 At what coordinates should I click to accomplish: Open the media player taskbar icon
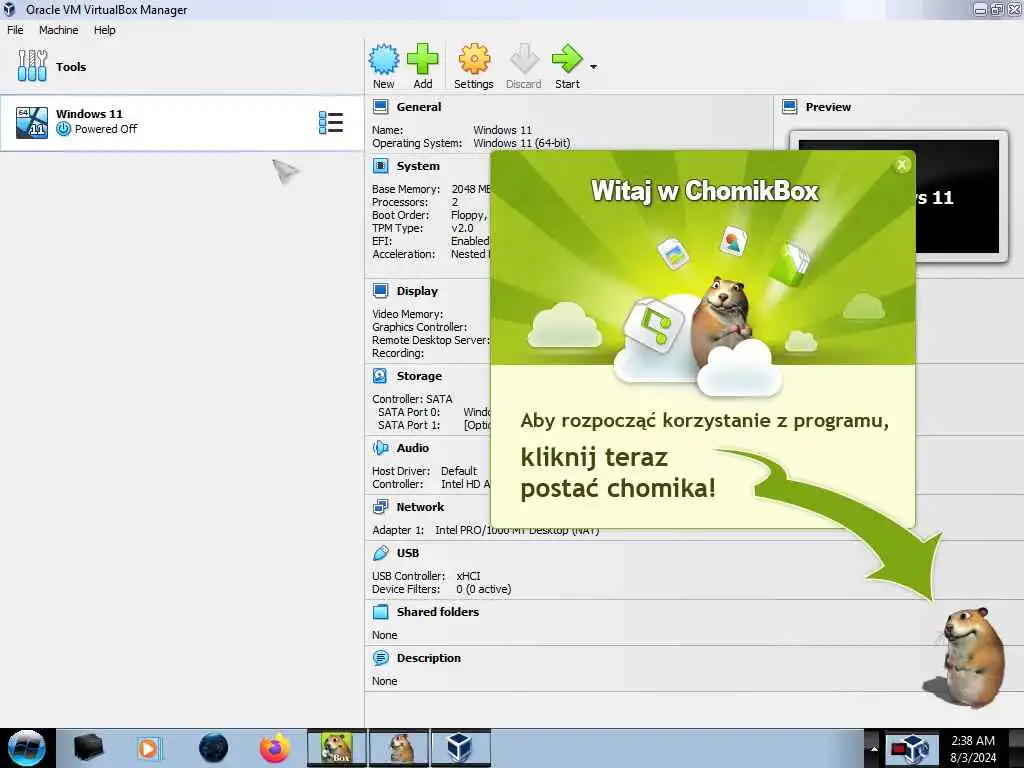click(148, 748)
